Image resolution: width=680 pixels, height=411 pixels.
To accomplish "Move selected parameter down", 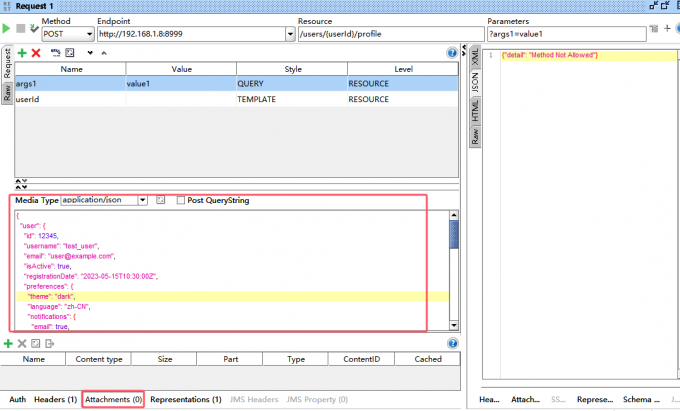I will tap(90, 53).
